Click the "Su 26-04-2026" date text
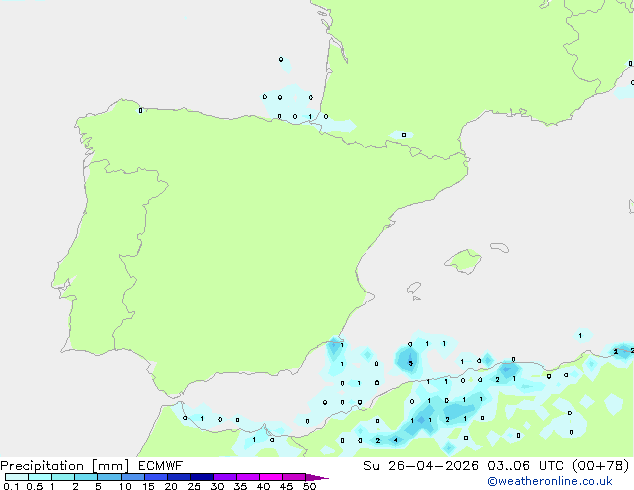634x490 pixels. (421, 466)
